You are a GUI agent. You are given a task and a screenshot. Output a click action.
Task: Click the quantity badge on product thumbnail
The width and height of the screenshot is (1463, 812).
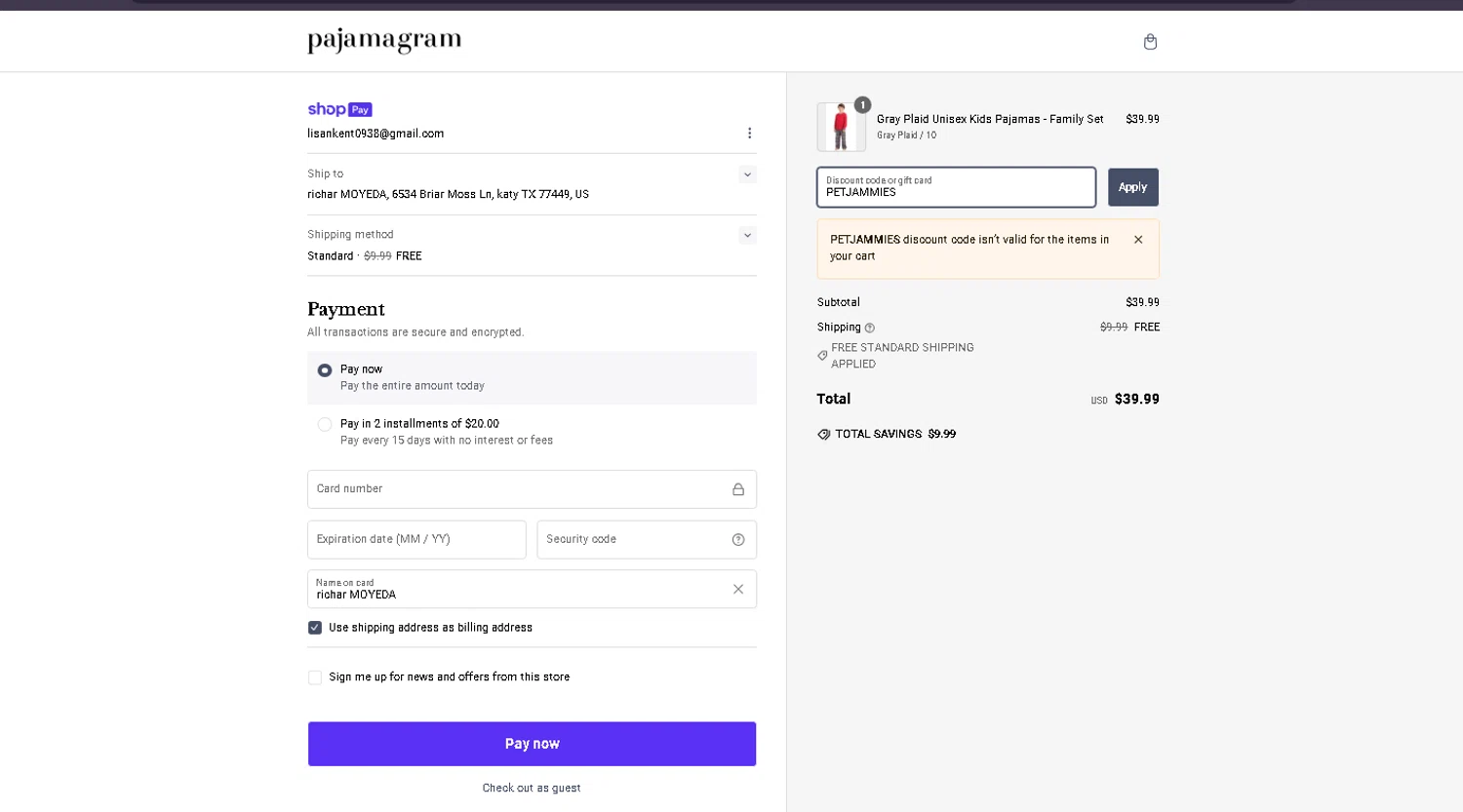pyautogui.click(x=862, y=104)
